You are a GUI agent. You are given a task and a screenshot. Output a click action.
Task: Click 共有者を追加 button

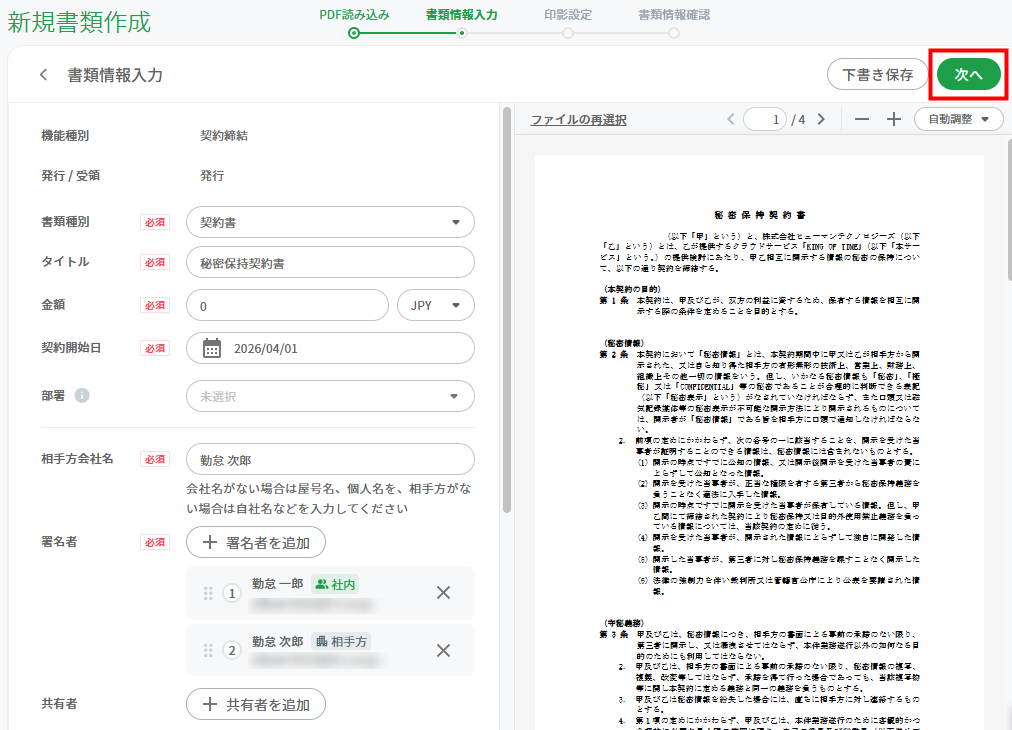point(256,704)
